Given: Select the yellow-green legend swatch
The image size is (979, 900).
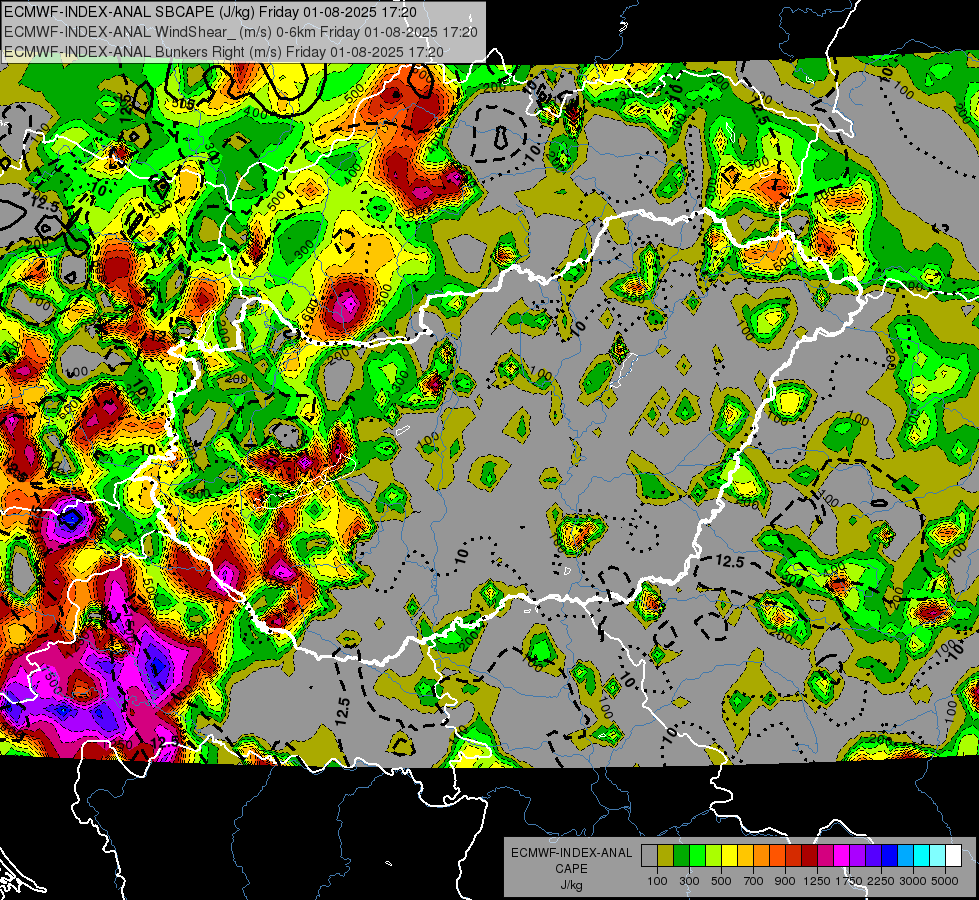Looking at the screenshot, I should coord(713,856).
